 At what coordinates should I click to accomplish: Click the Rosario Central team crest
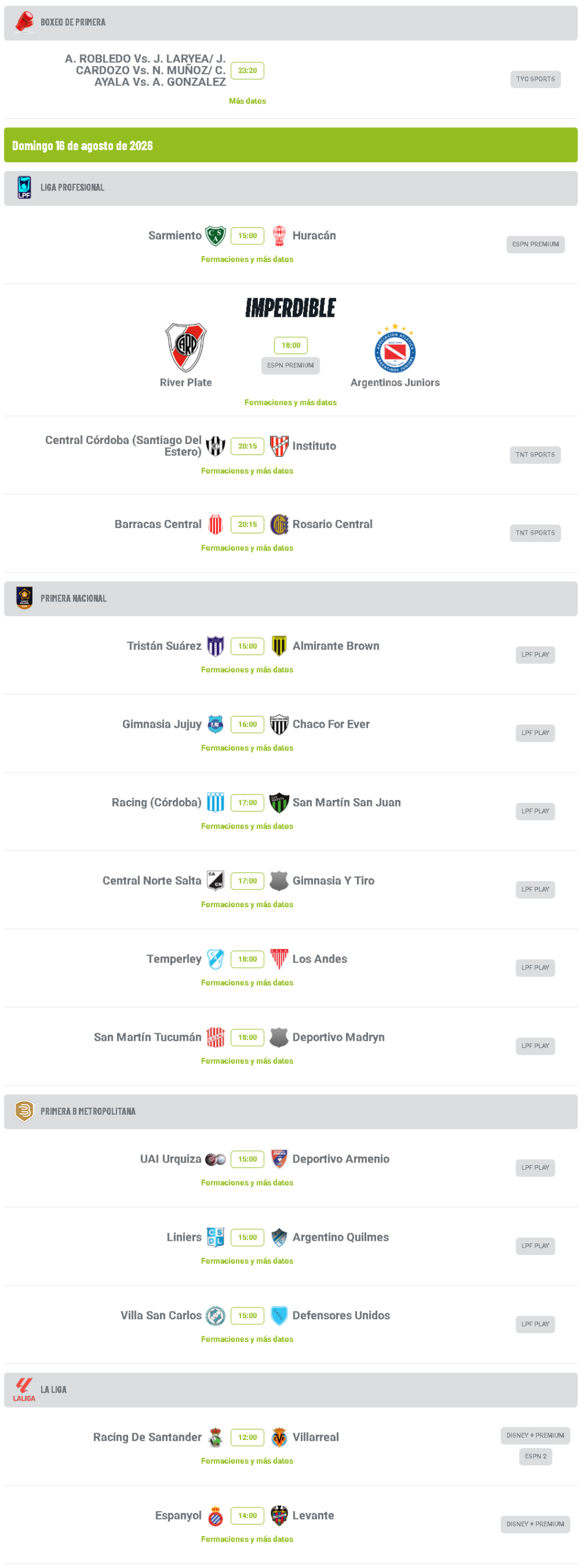[x=280, y=526]
